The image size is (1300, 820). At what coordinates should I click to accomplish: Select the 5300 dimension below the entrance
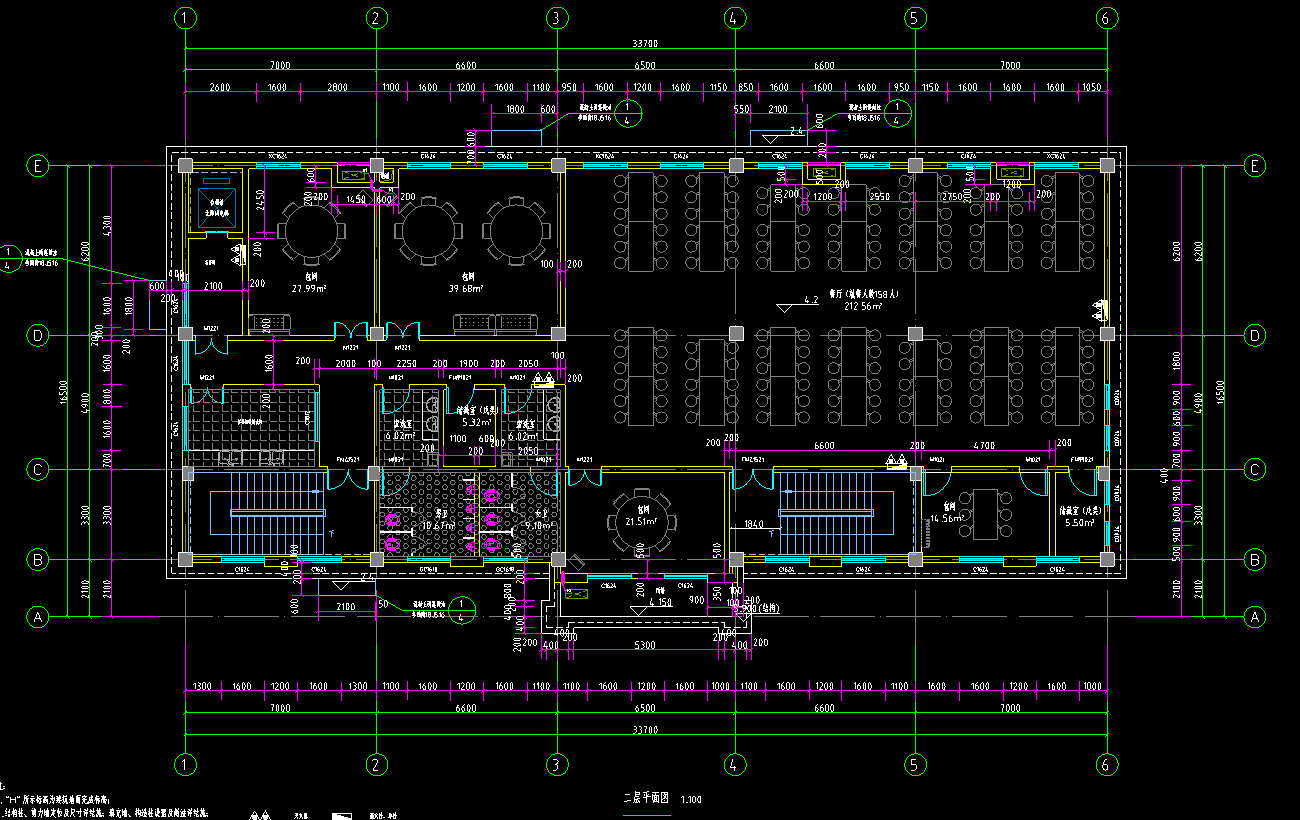644,646
